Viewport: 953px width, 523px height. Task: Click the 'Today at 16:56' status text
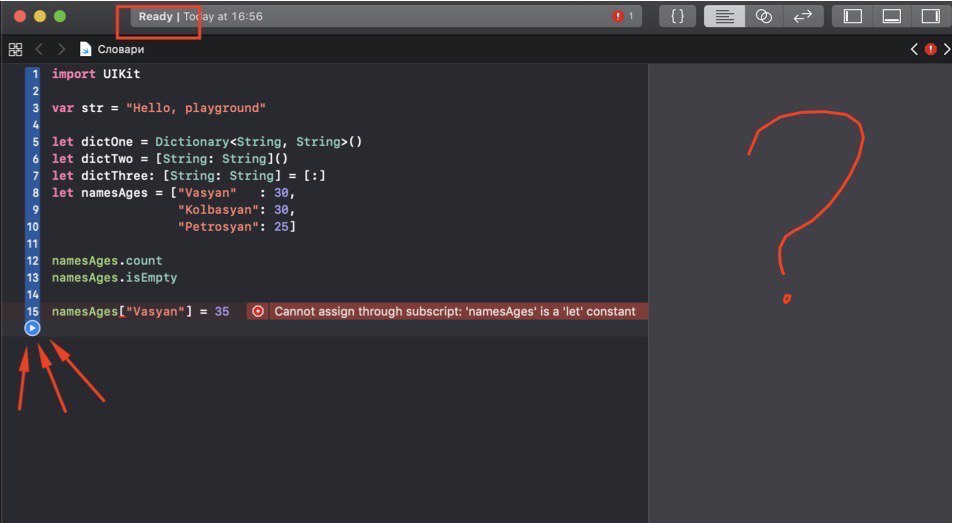click(x=223, y=16)
